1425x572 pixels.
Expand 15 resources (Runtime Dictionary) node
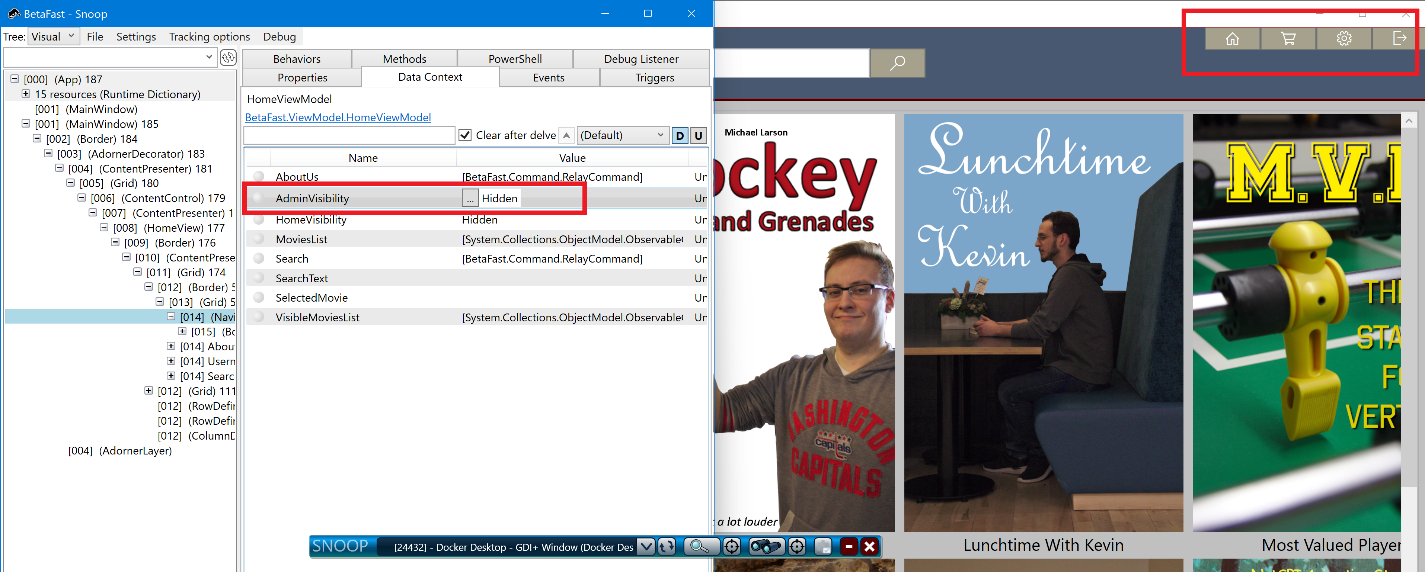26,94
